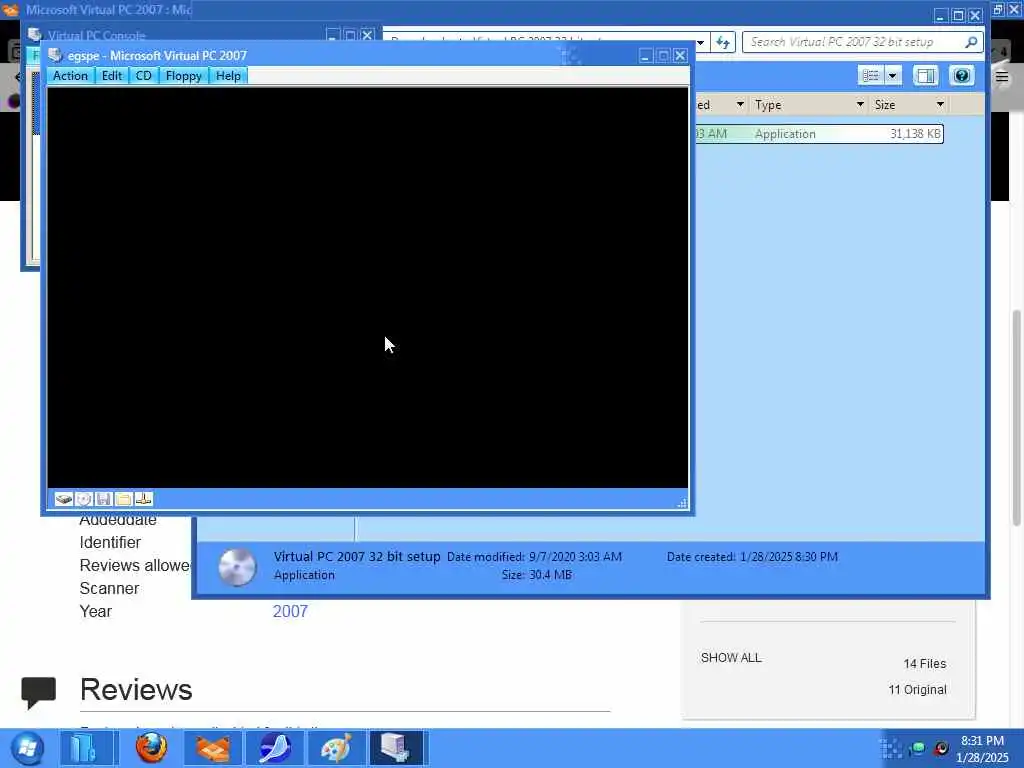Click the Reviews heading on webpage
This screenshot has height=768, width=1024.
point(136,690)
